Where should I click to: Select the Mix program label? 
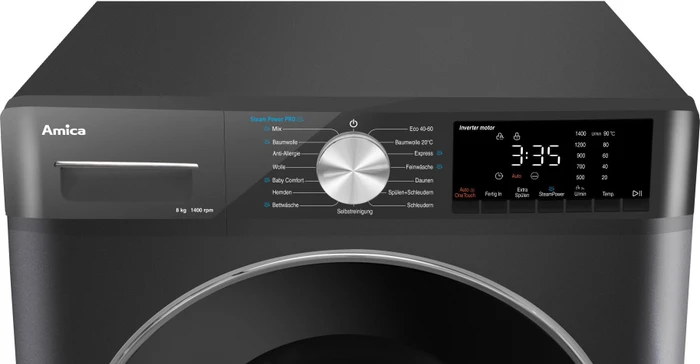click(277, 129)
